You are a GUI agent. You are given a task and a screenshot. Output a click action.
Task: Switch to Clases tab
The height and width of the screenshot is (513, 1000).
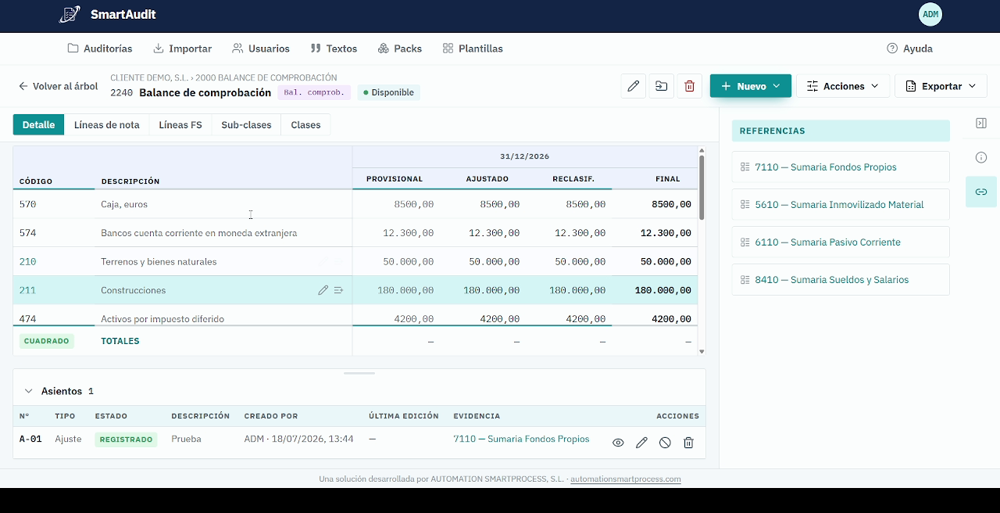click(305, 125)
